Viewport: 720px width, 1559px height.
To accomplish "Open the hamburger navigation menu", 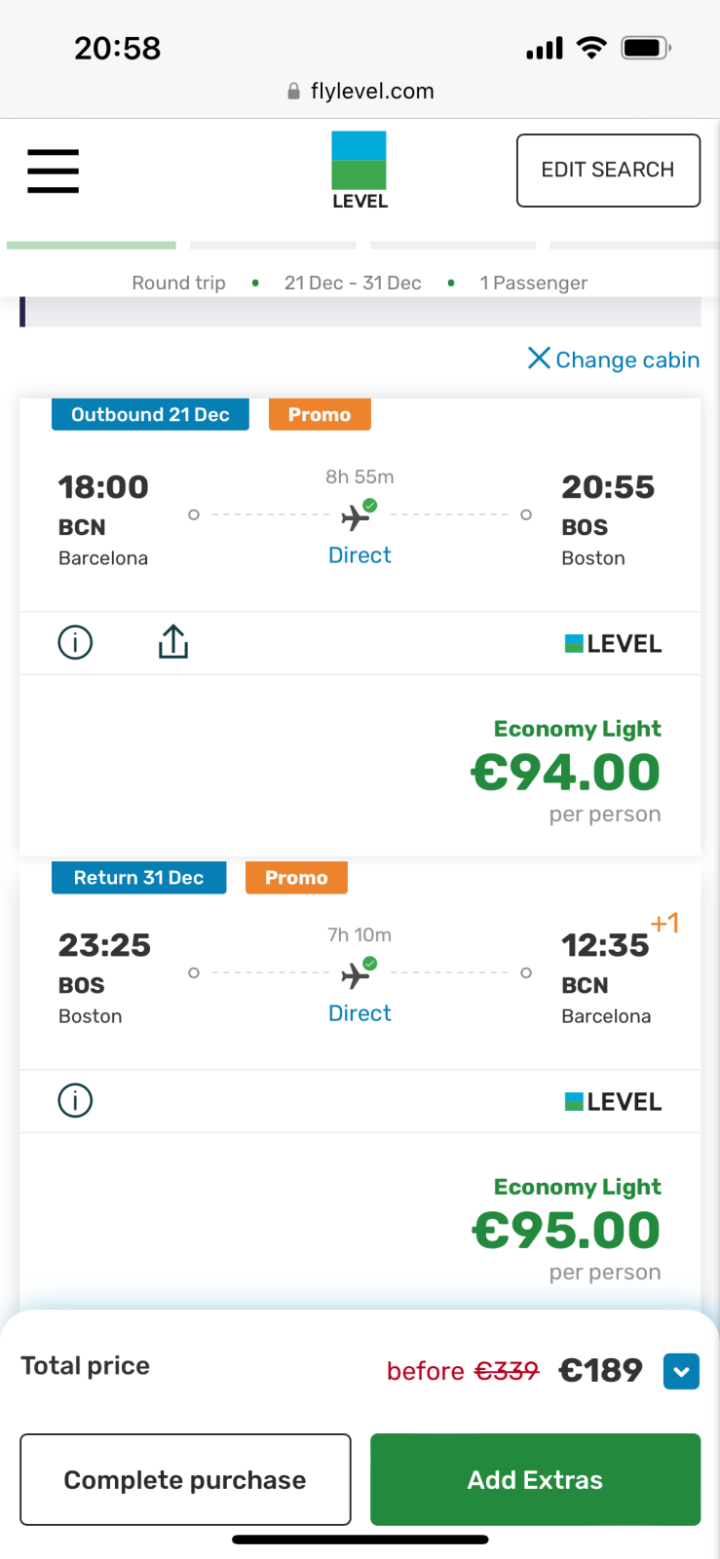I will click(x=53, y=171).
